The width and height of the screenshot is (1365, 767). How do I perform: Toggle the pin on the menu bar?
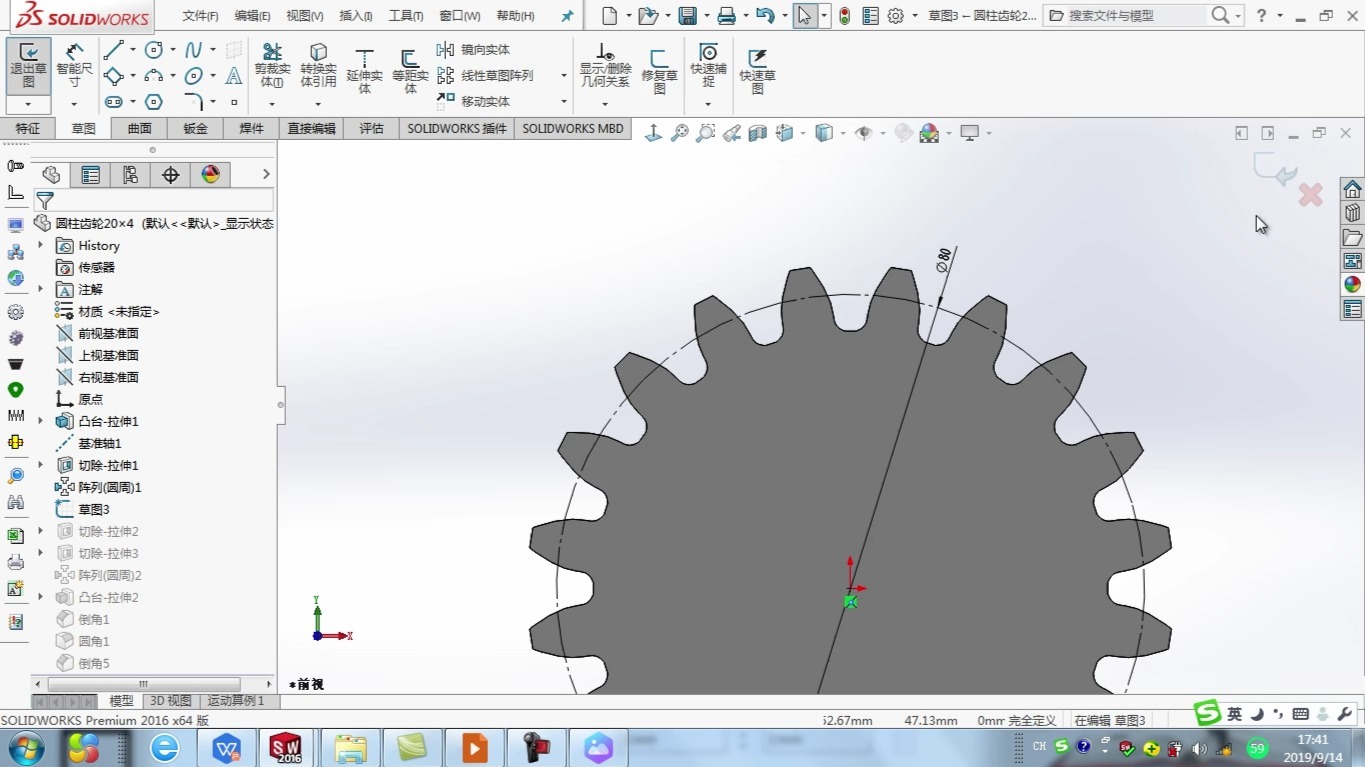pyautogui.click(x=567, y=16)
